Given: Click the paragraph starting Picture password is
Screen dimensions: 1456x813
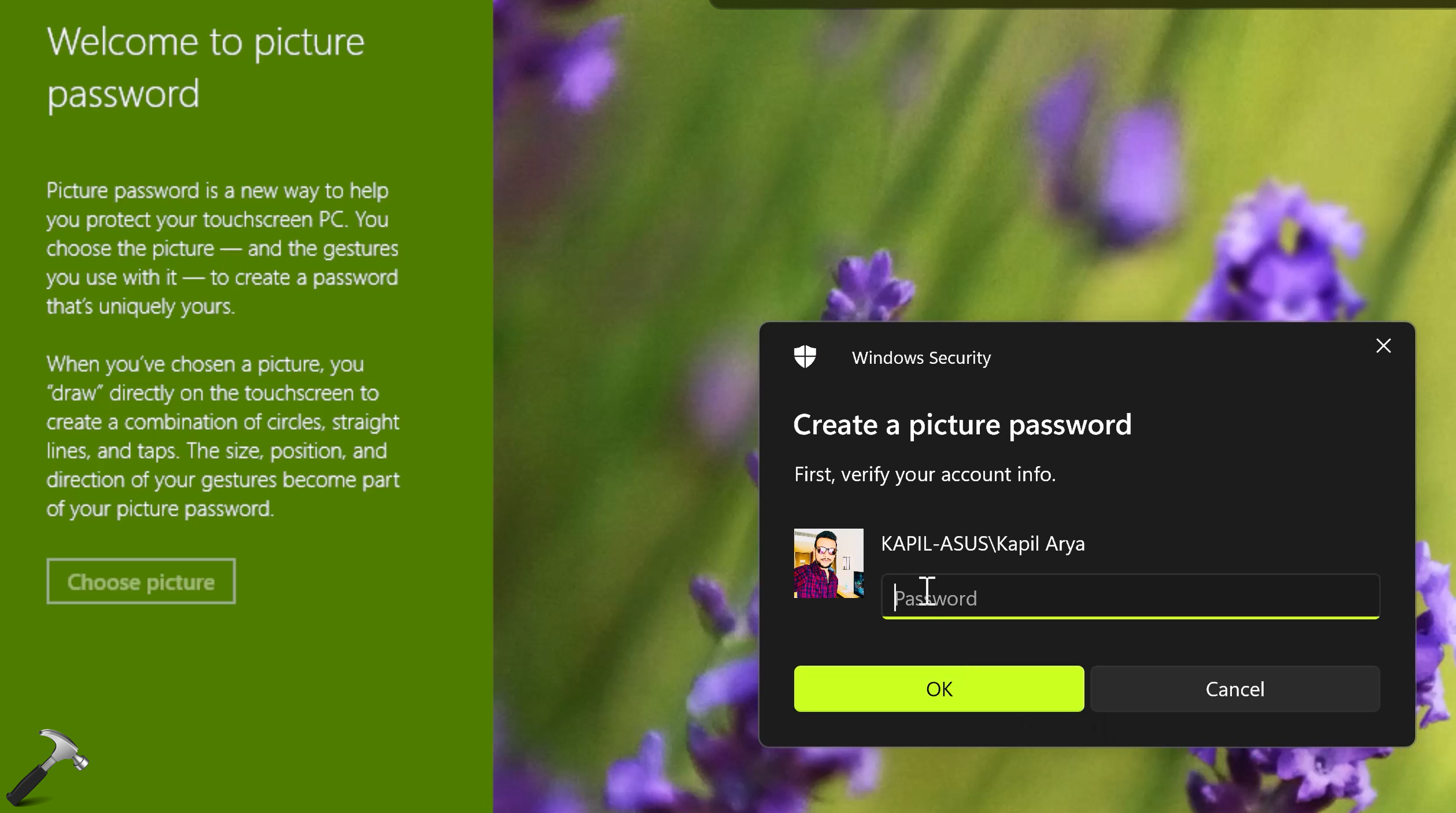Looking at the screenshot, I should click(x=222, y=248).
